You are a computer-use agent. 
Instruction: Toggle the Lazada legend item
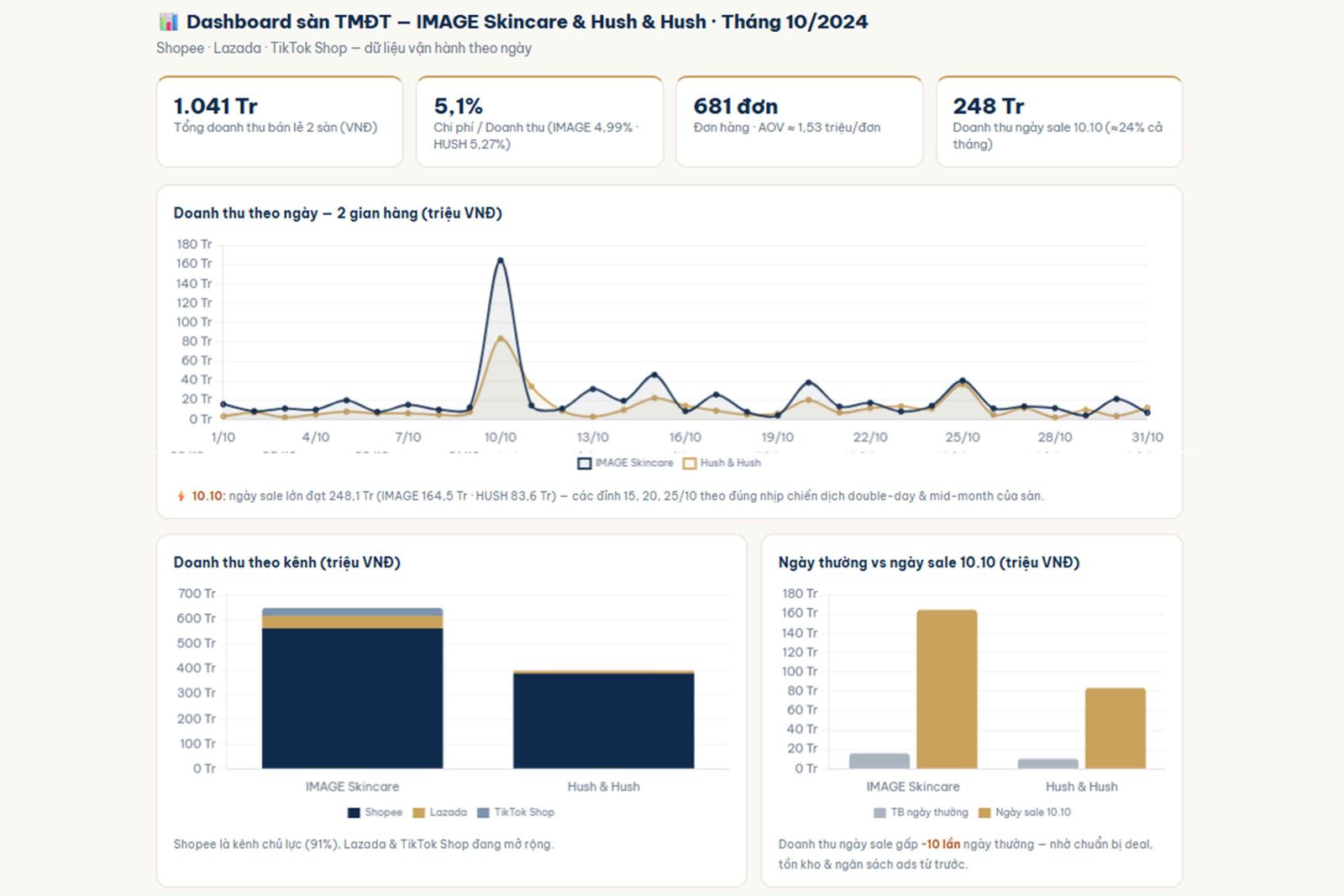[439, 812]
